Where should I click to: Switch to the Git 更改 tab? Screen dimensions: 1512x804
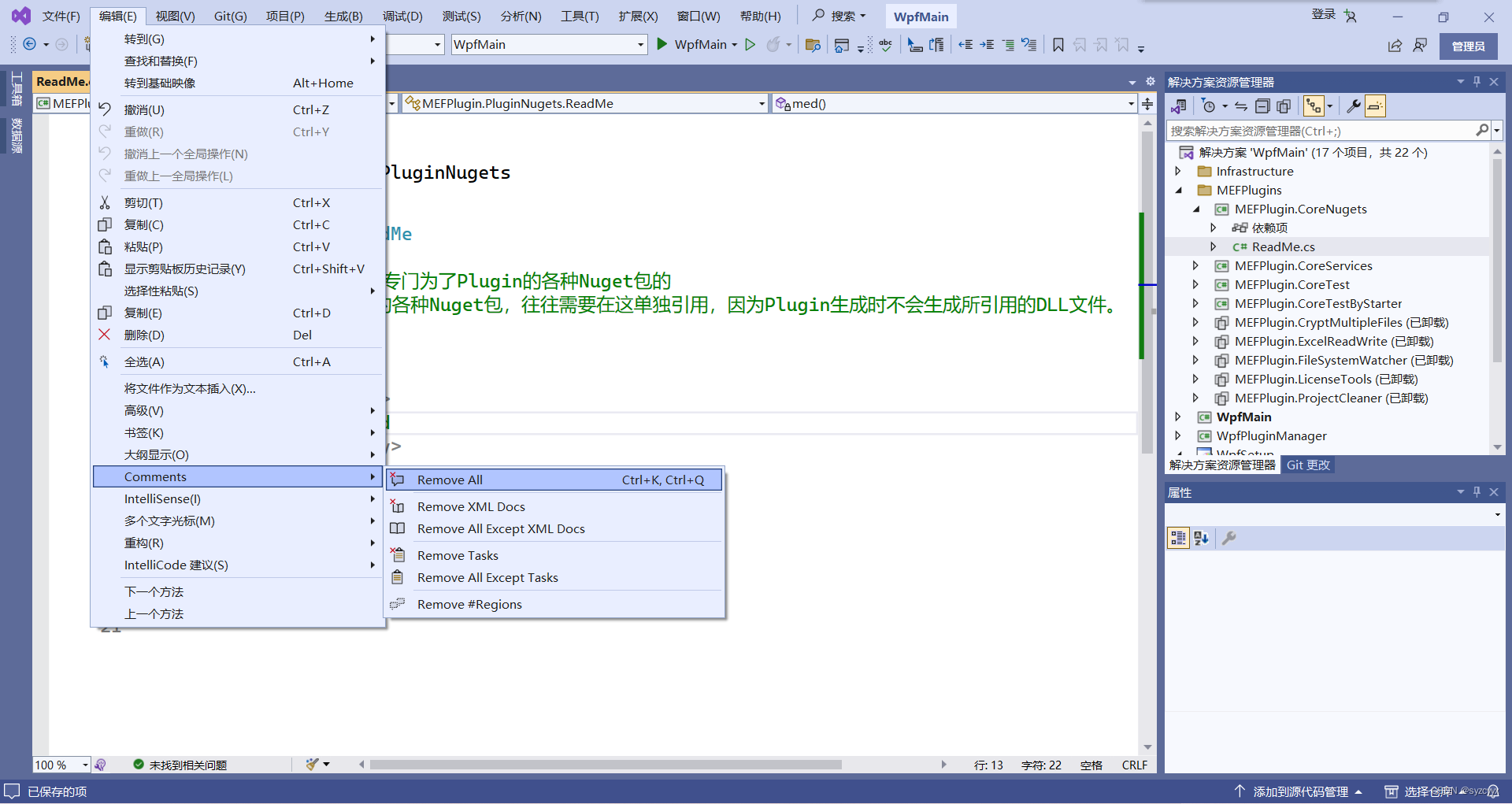click(x=1307, y=465)
